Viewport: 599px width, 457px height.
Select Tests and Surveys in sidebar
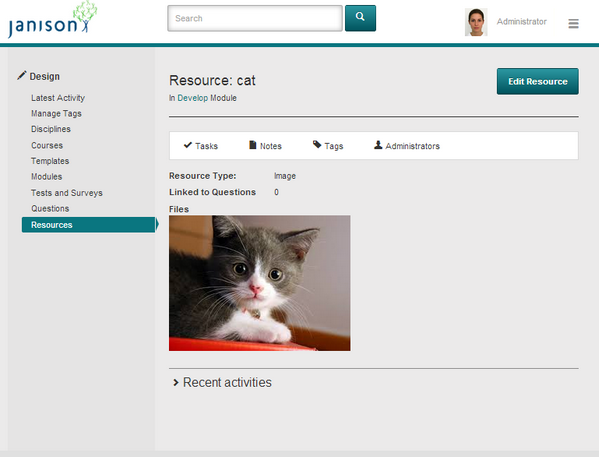tap(66, 193)
